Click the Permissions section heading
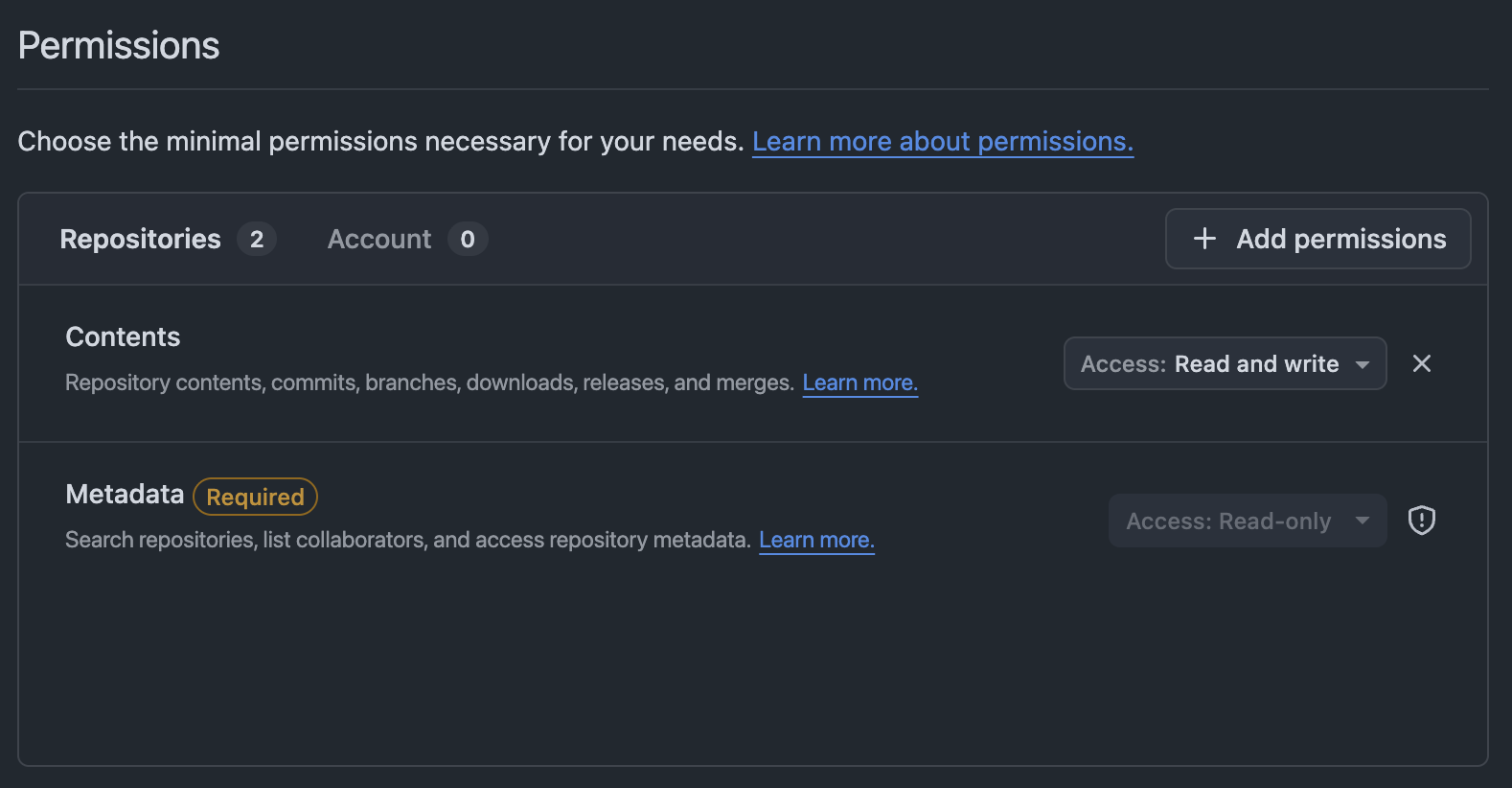1512x788 pixels. click(x=119, y=45)
